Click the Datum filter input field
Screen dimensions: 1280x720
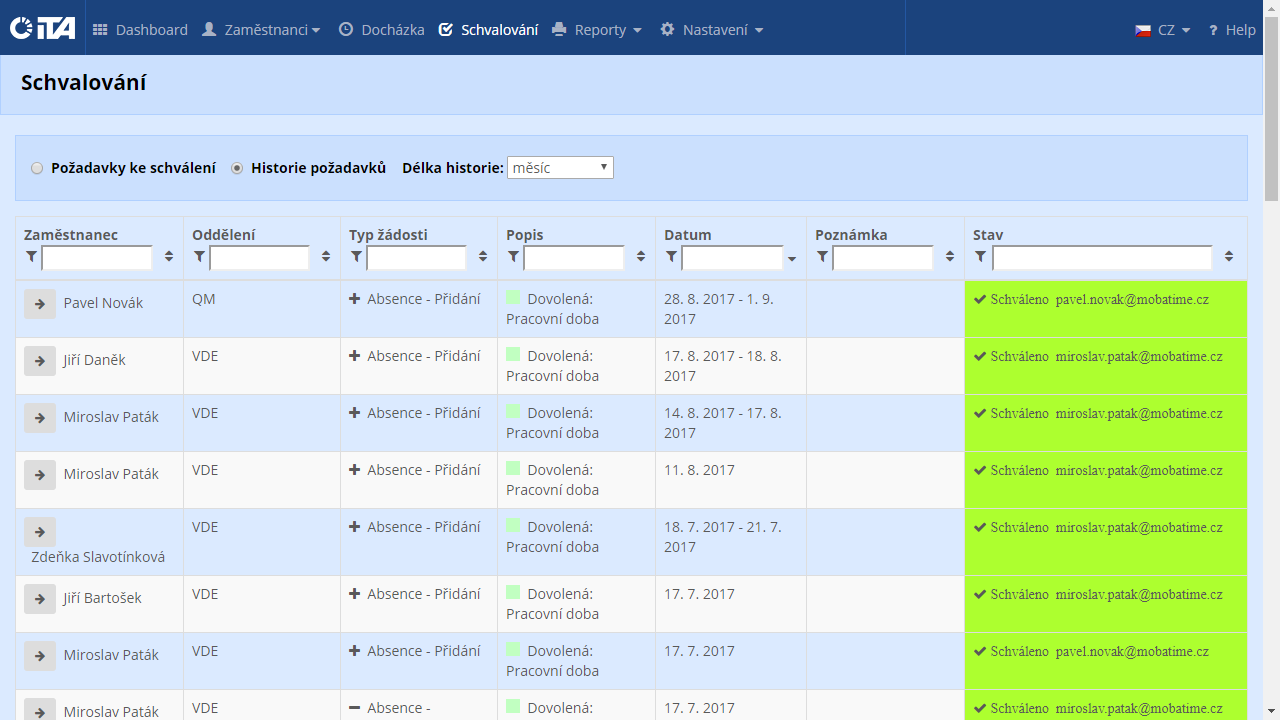pyautogui.click(x=732, y=258)
